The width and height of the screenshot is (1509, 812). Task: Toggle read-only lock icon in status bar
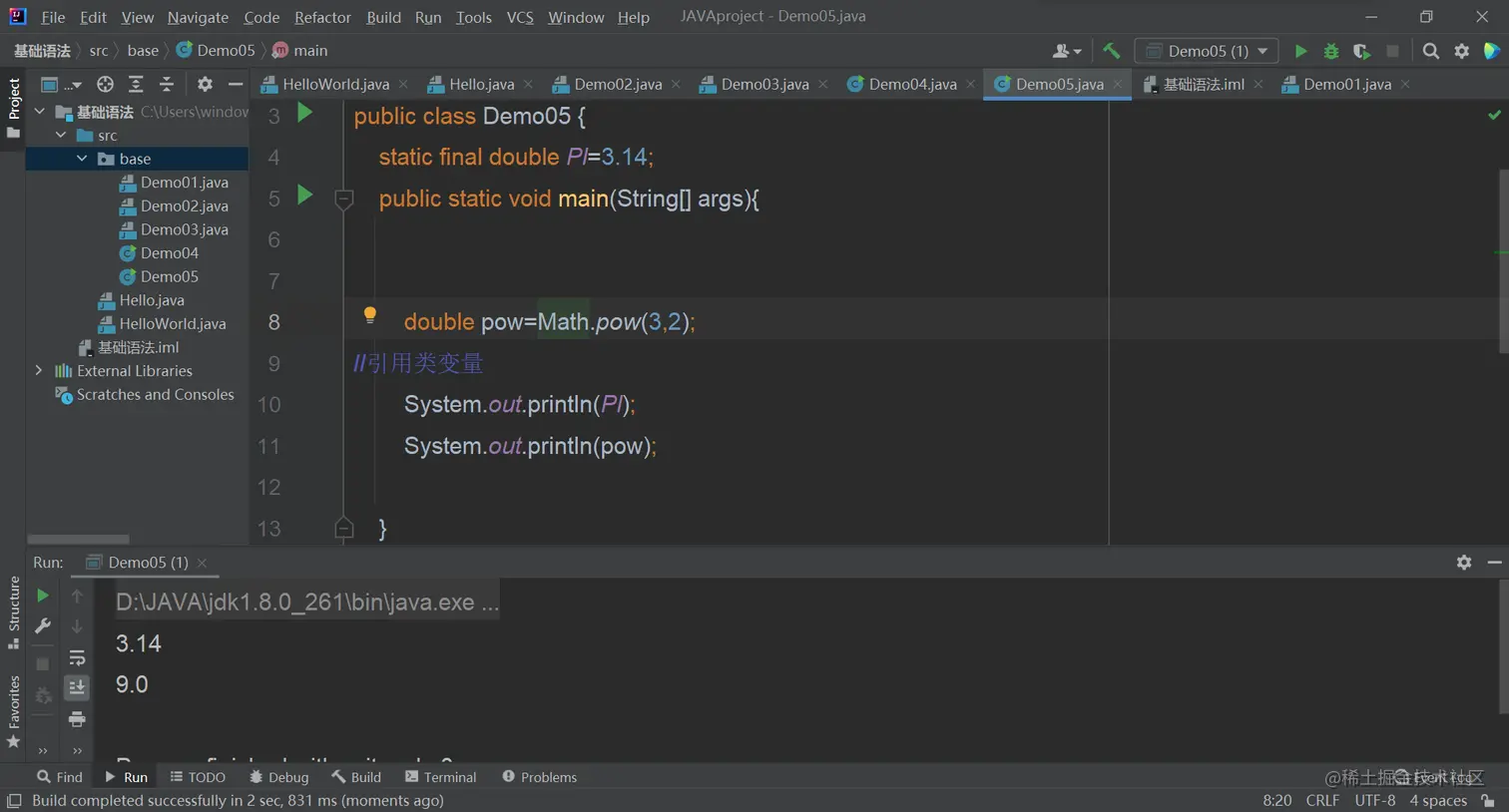1488,801
